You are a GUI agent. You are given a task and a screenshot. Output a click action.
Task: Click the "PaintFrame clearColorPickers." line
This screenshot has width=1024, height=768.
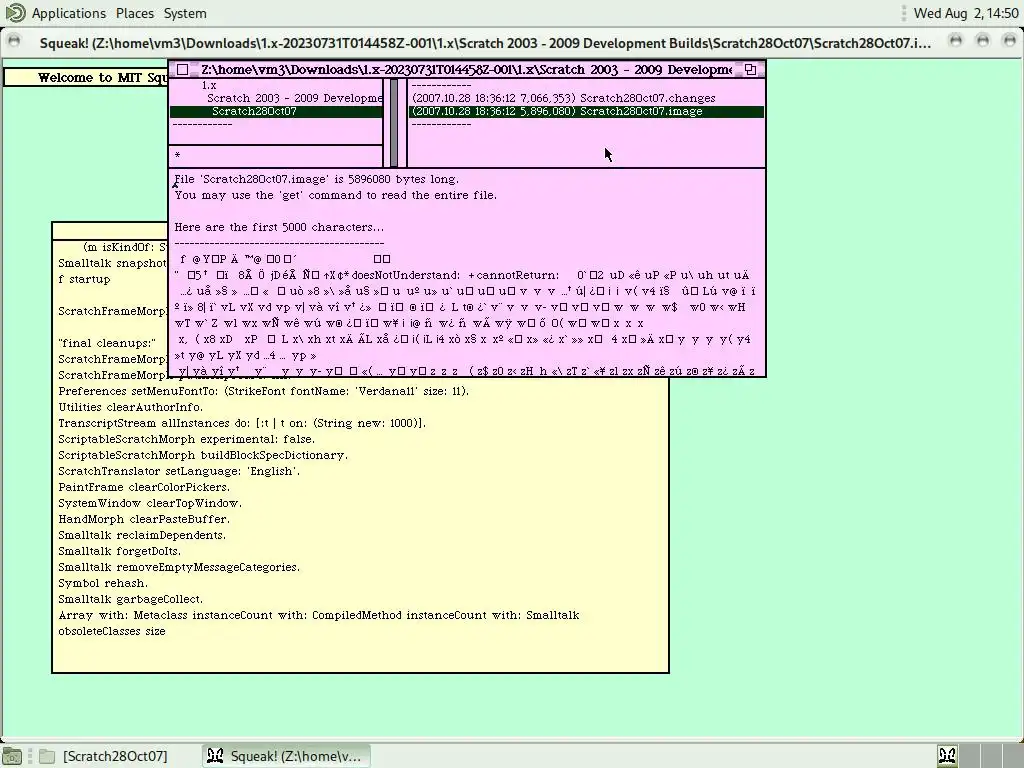coord(144,487)
